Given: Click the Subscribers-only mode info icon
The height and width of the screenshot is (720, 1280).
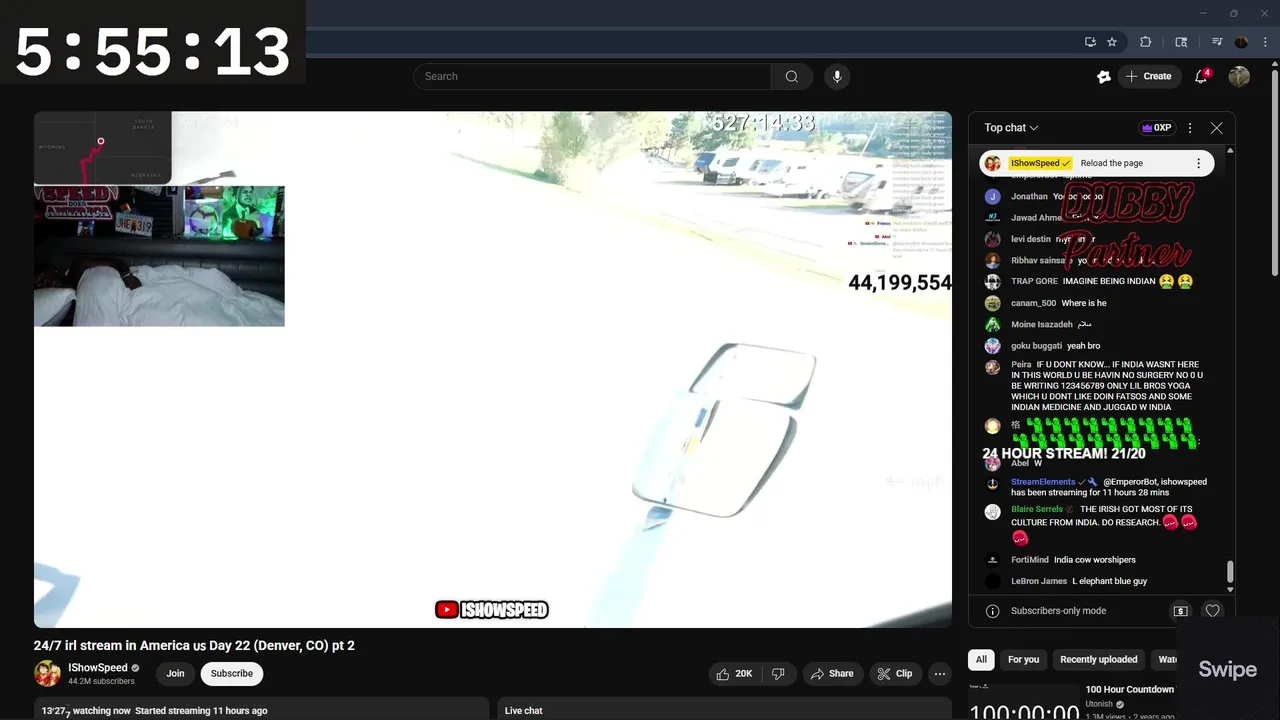Looking at the screenshot, I should [992, 611].
